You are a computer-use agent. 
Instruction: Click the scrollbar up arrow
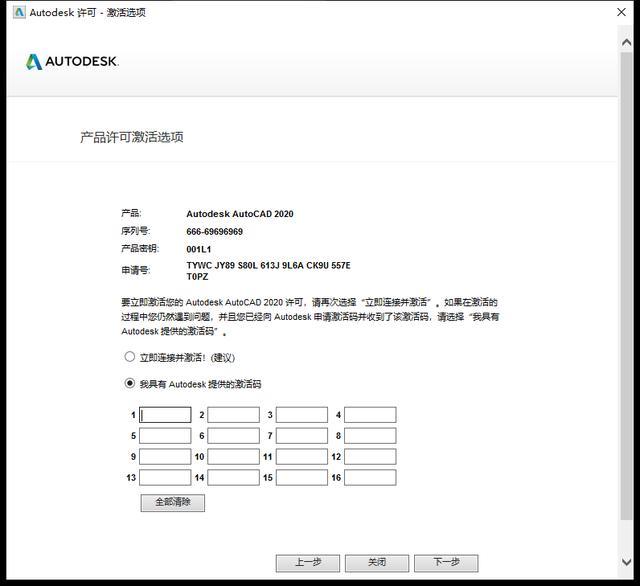coord(627,42)
